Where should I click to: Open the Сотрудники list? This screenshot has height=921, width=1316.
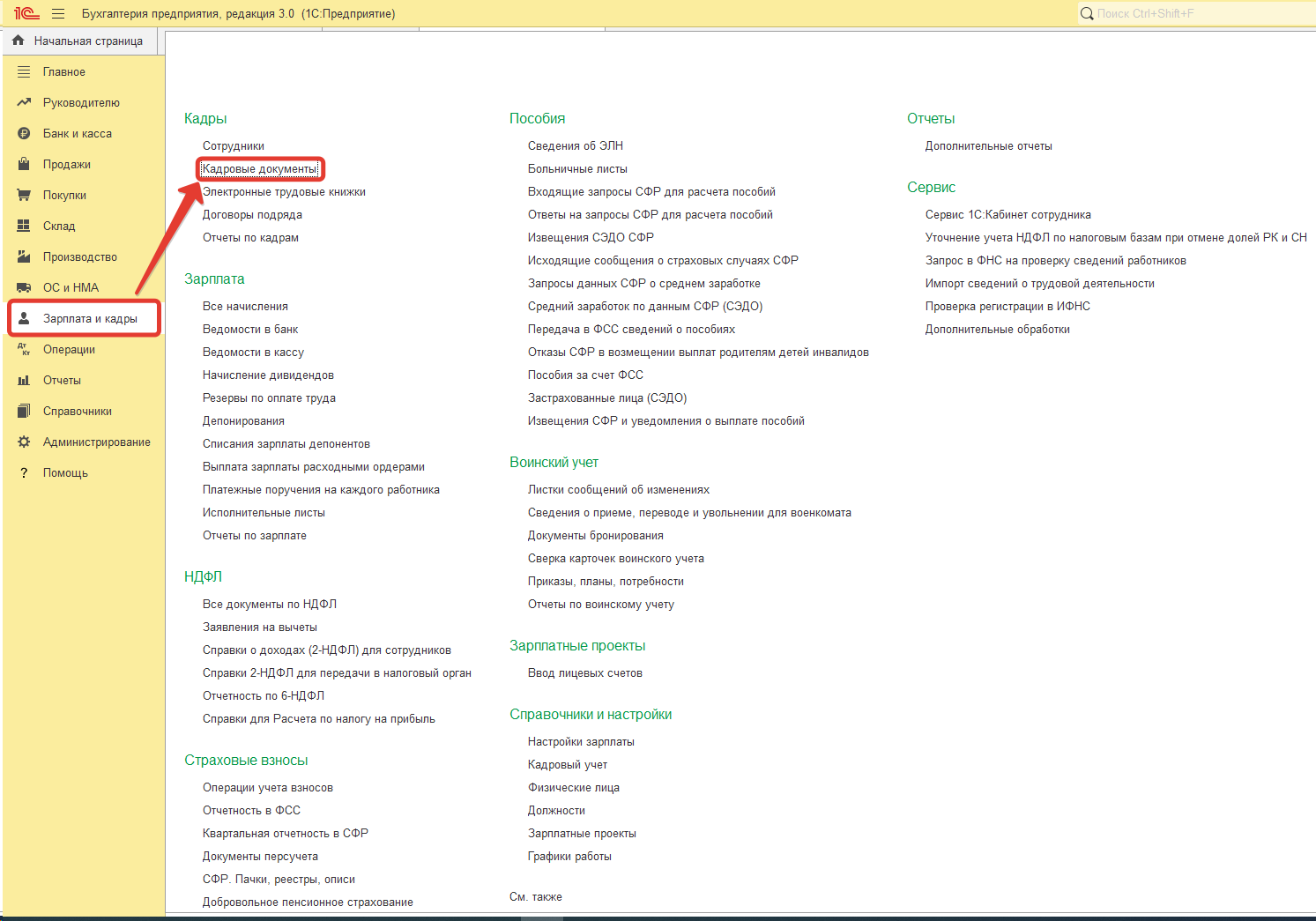(x=233, y=146)
